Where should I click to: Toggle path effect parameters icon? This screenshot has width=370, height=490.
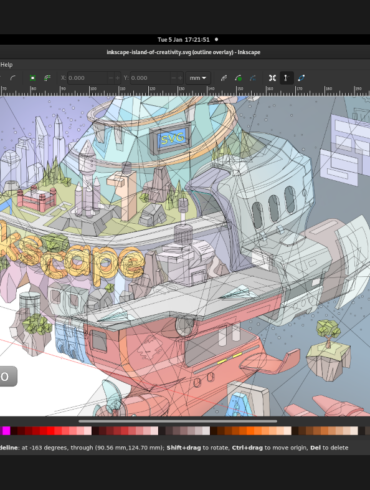pyautogui.click(x=253, y=78)
